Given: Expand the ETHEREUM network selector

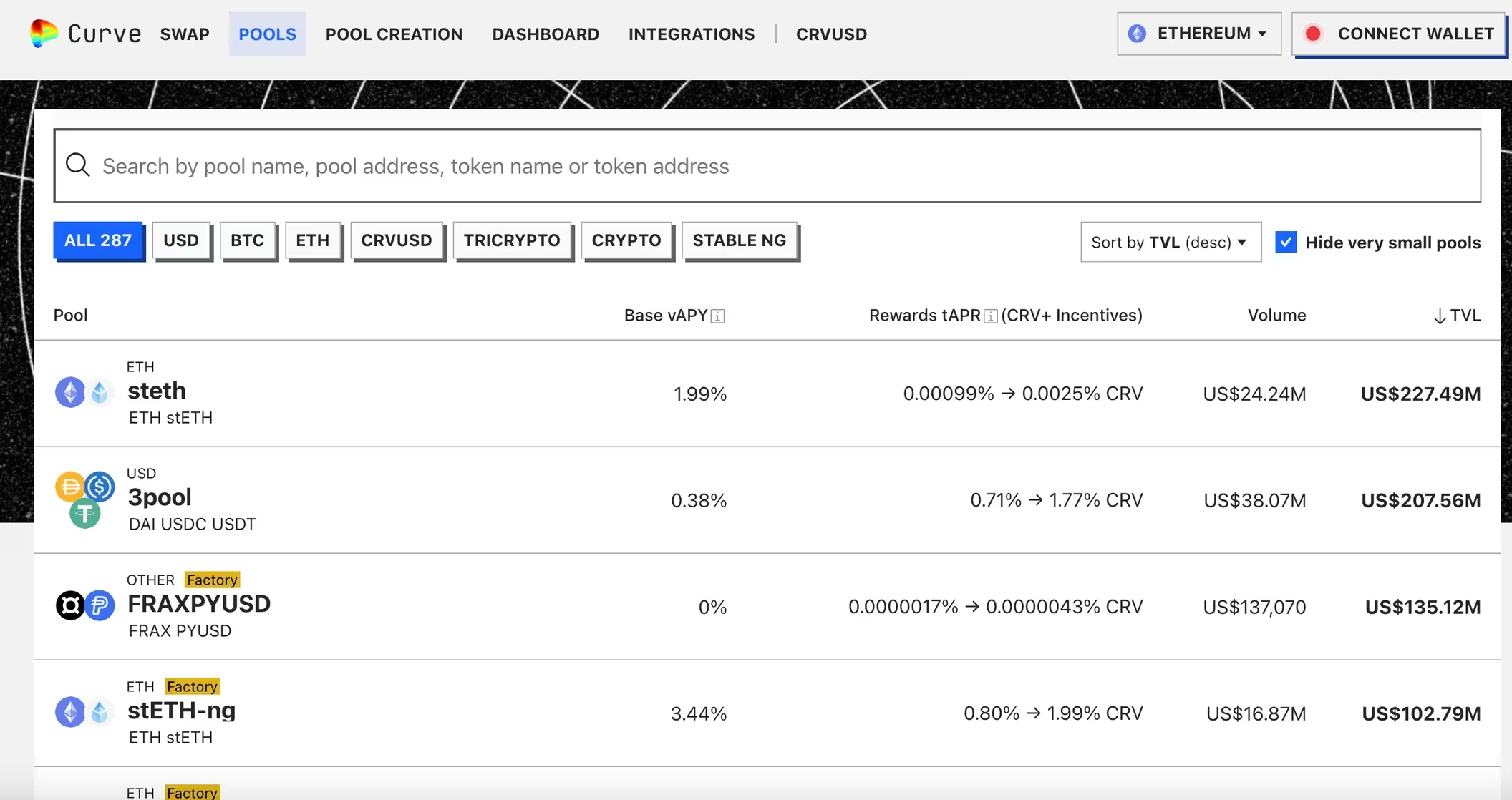Looking at the screenshot, I should (x=1198, y=33).
